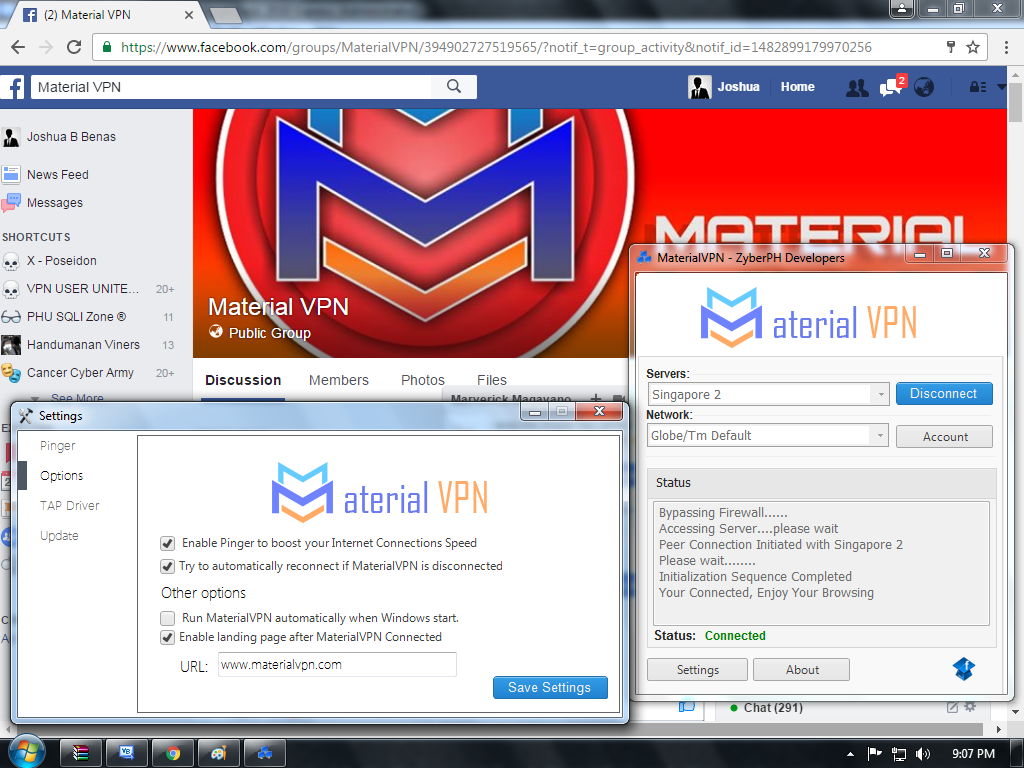Switch to the Photos tab

pyautogui.click(x=423, y=380)
